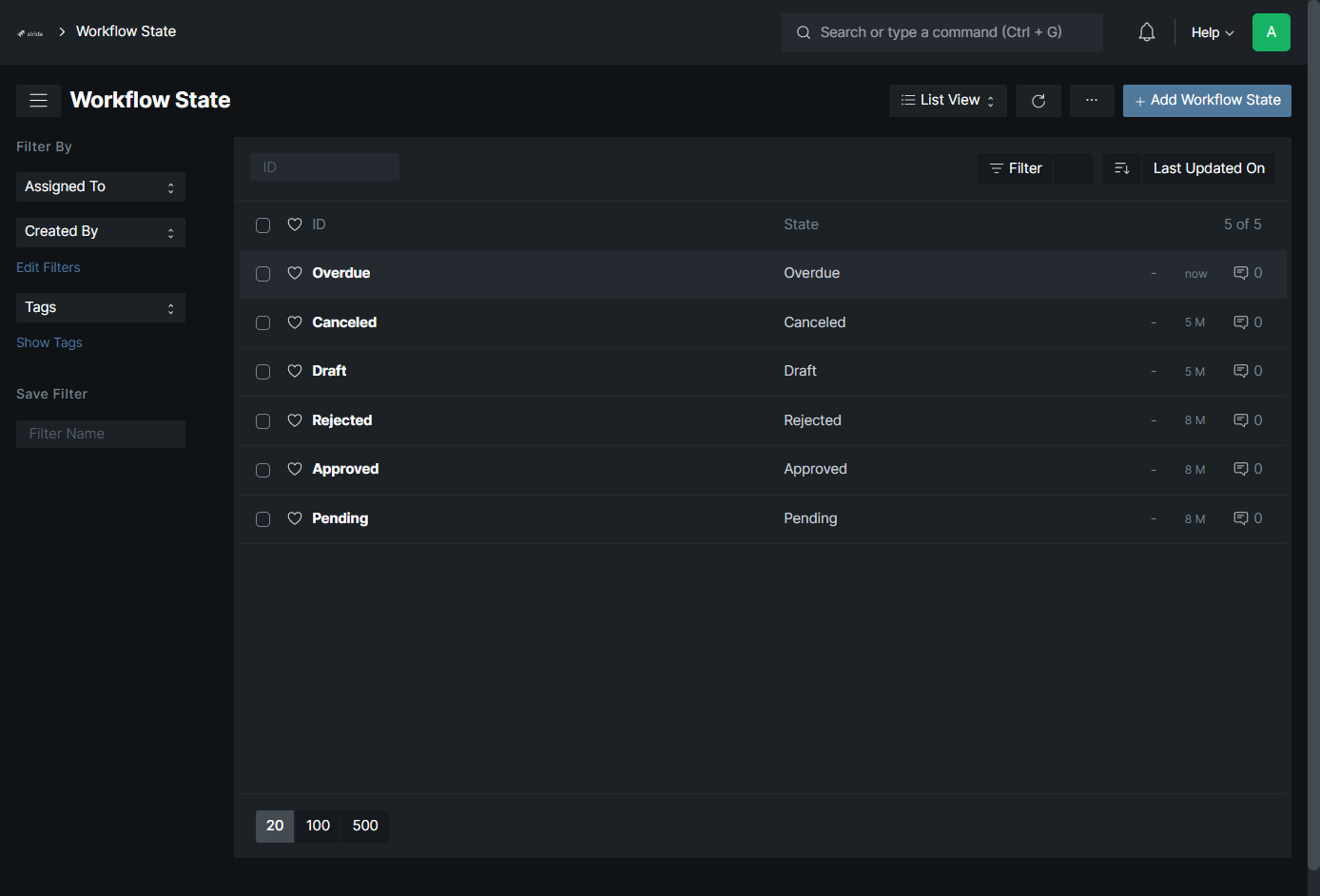Open comments icon on Pending row
The height and width of the screenshot is (896, 1320).
pyautogui.click(x=1241, y=518)
